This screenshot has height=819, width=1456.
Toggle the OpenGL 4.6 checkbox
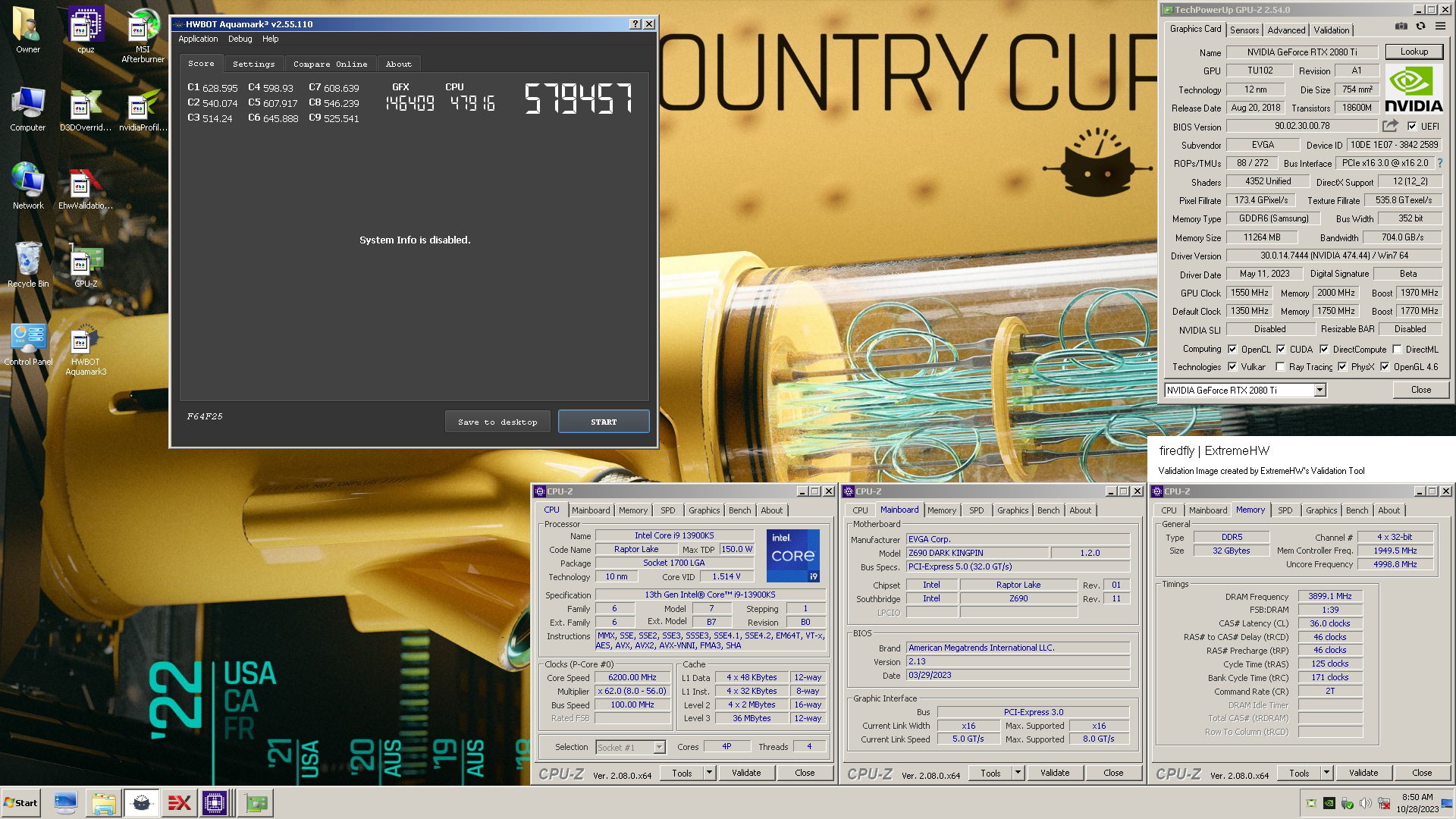(x=1385, y=367)
